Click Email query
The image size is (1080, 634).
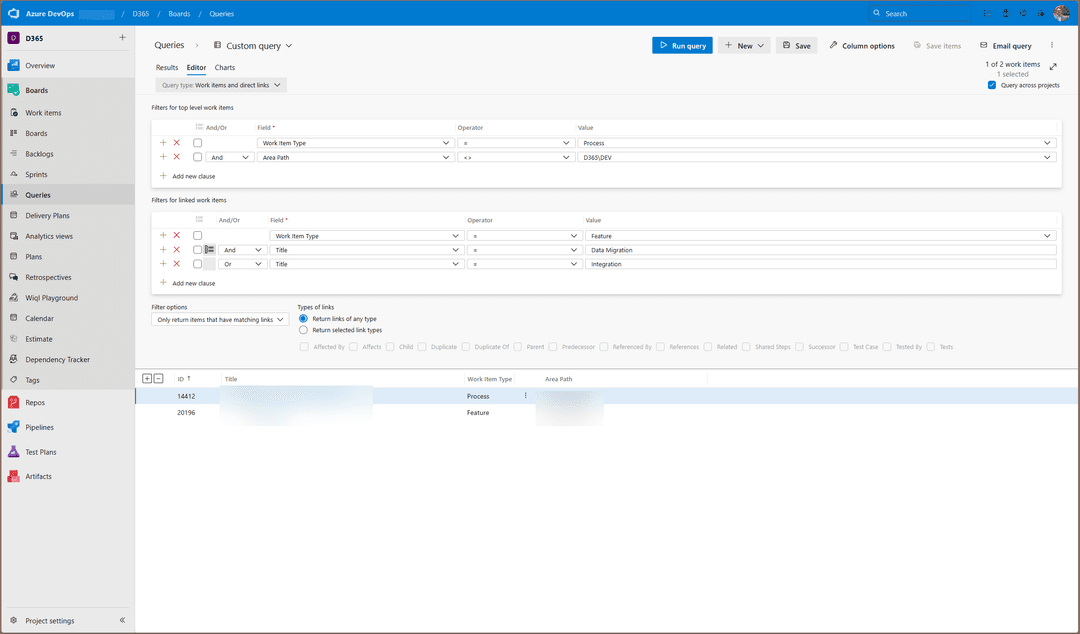pyautogui.click(x=1006, y=45)
